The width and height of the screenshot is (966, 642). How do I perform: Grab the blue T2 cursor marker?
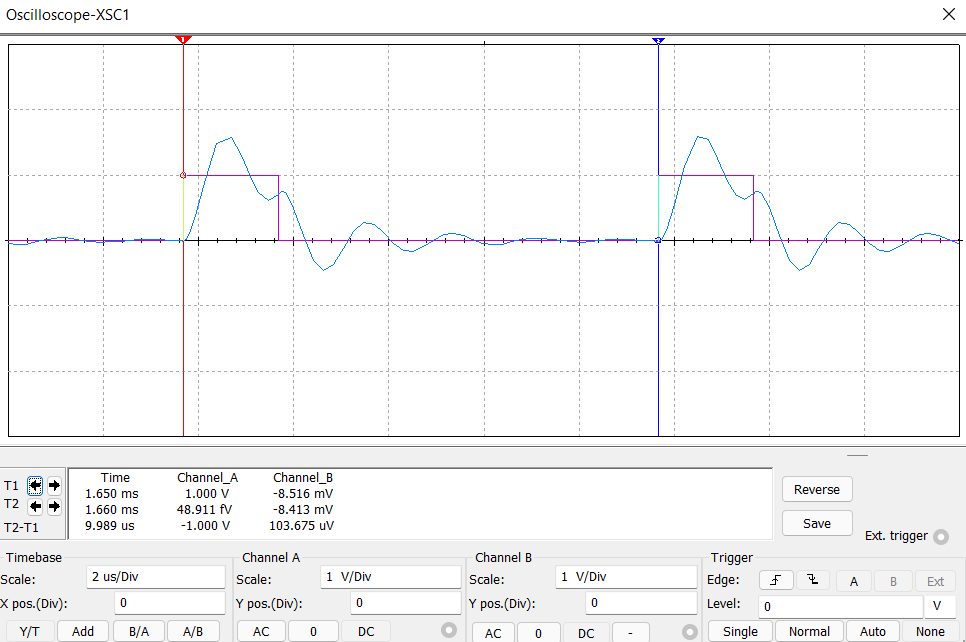[658, 41]
